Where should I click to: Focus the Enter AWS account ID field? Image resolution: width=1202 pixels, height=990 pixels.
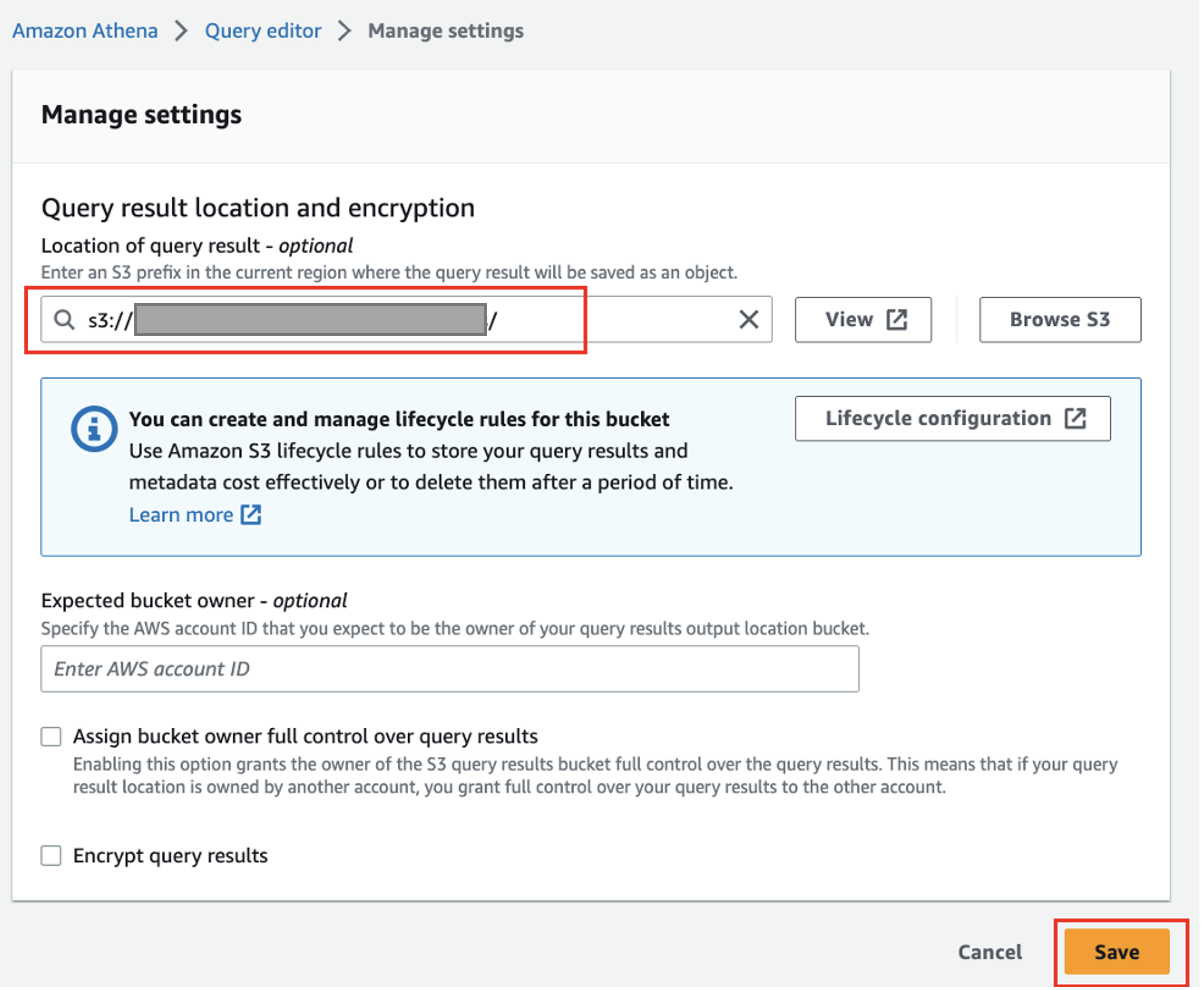(450, 669)
